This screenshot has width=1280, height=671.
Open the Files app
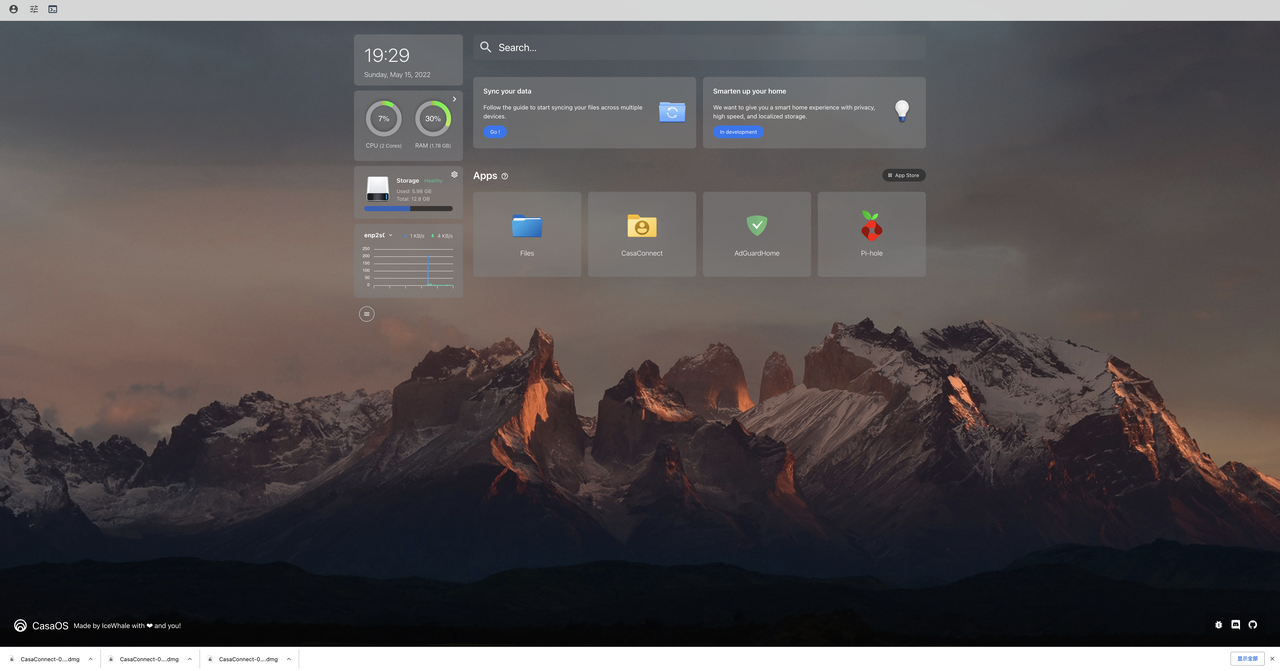527,234
